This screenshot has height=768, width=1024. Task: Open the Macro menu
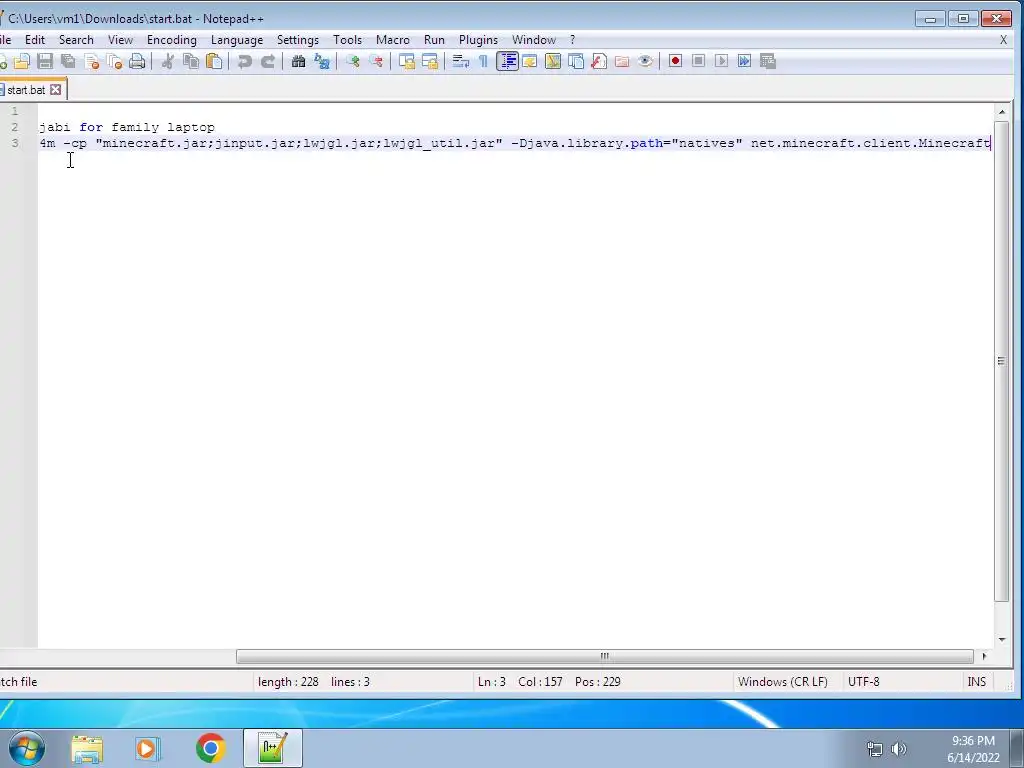coord(392,40)
